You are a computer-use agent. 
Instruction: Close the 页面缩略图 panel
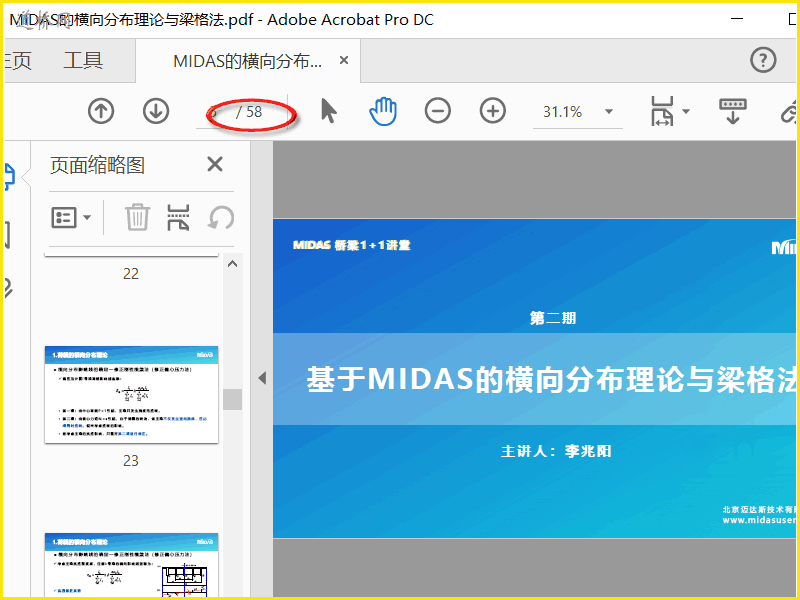[x=215, y=164]
